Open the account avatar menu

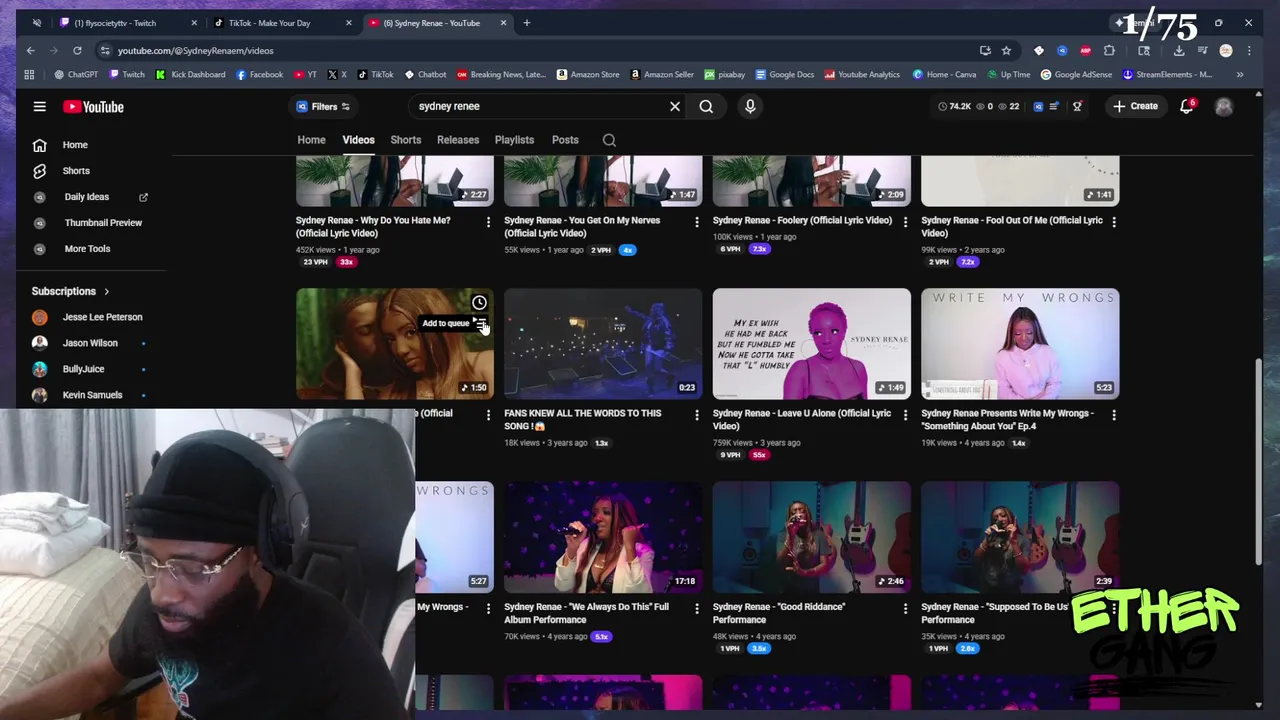(1224, 107)
